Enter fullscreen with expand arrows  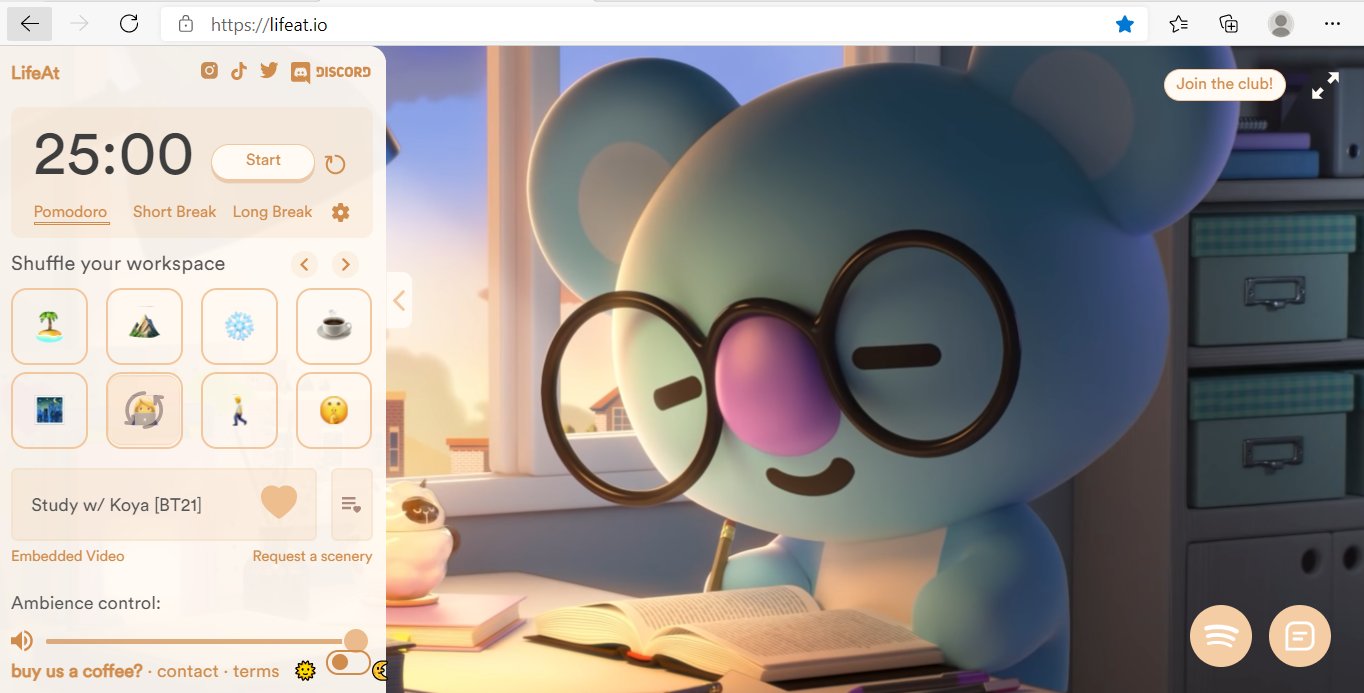[1325, 86]
